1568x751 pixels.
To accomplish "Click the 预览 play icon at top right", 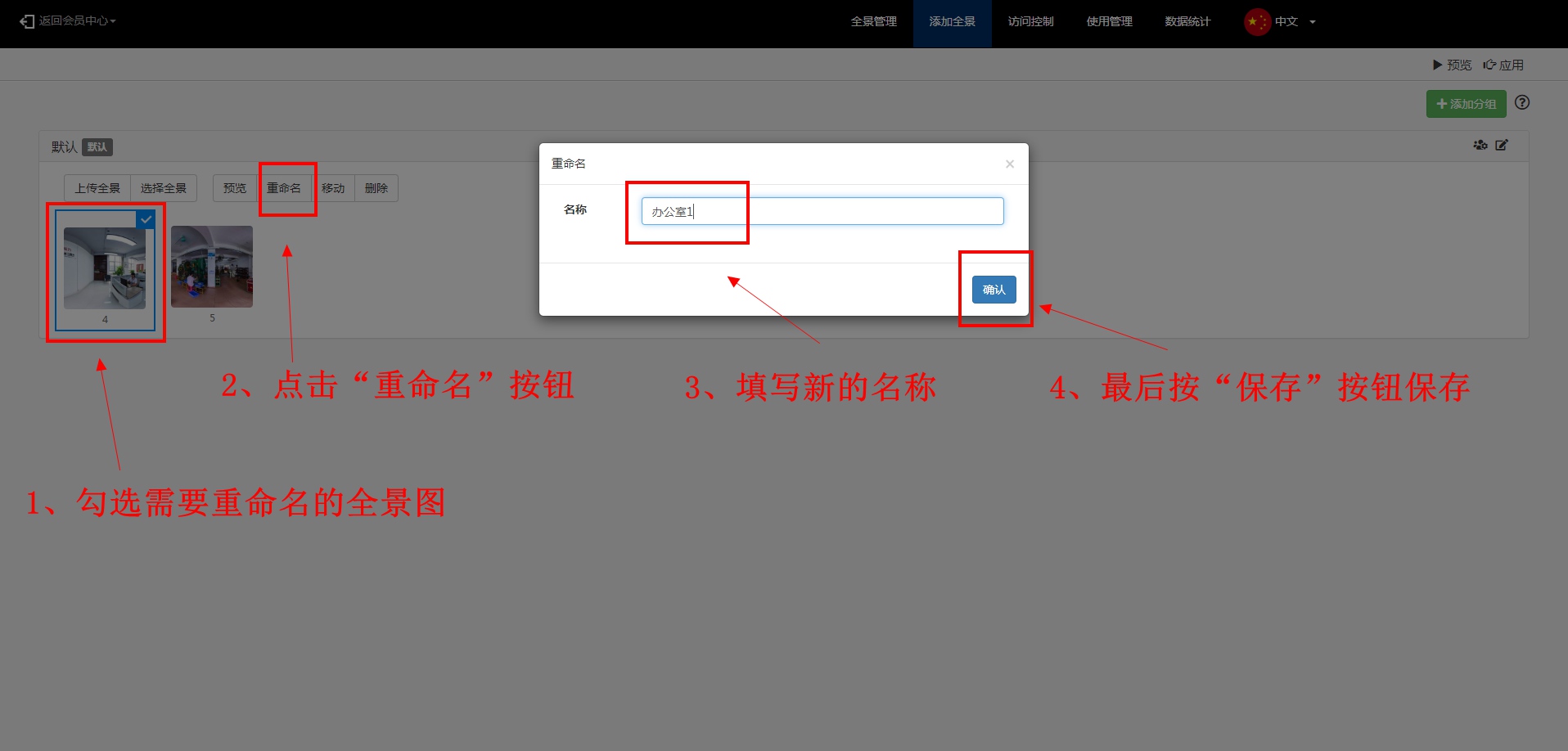I will [1437, 65].
